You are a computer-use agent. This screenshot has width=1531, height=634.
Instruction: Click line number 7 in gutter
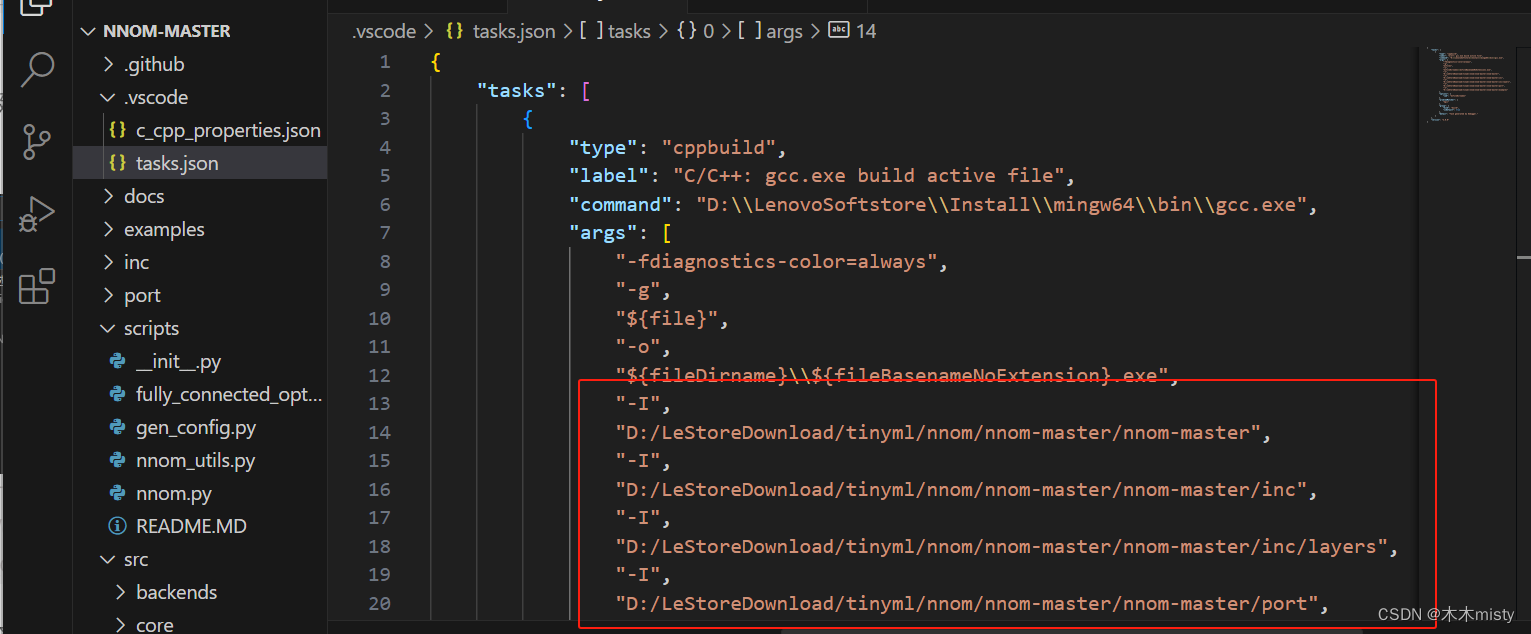tap(385, 232)
